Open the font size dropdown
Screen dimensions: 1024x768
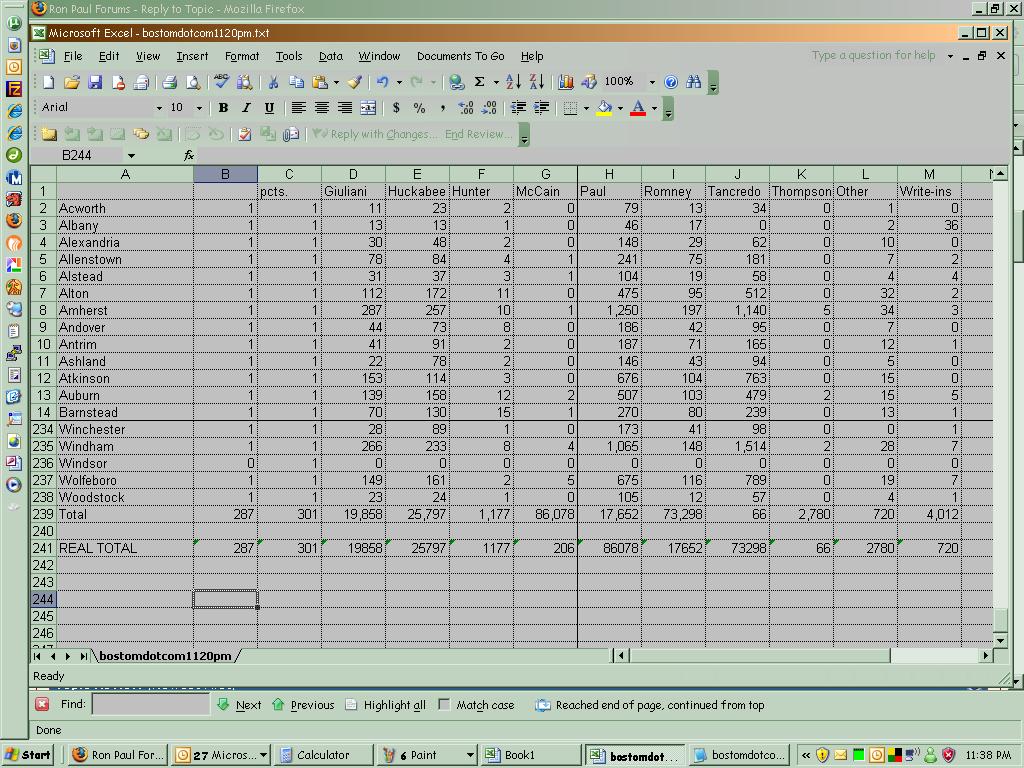click(200, 108)
